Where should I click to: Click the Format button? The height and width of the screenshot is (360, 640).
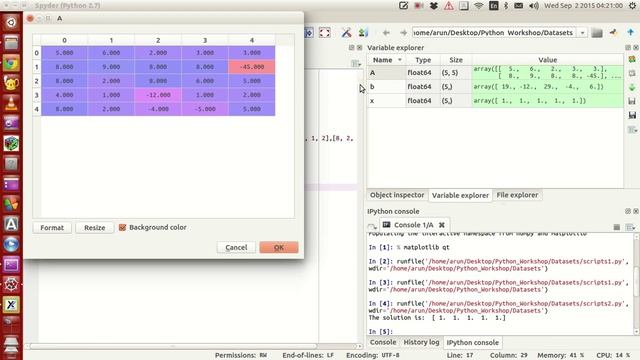pyautogui.click(x=52, y=228)
